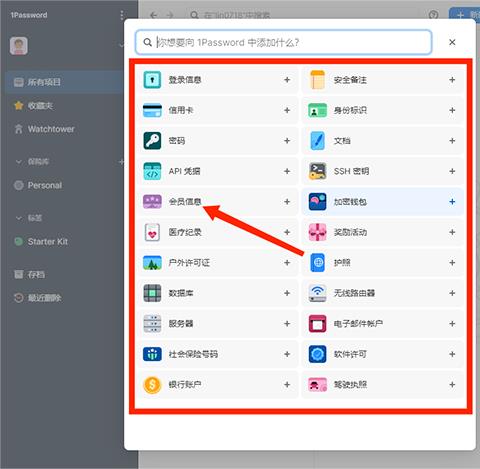Select the API 凭据 credential icon
Image resolution: width=480 pixels, height=469 pixels.
click(152, 171)
